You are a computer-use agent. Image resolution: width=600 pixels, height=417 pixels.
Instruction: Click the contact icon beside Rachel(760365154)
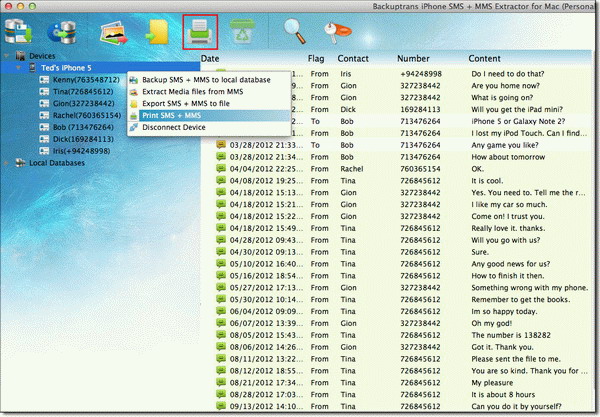[x=44, y=115]
